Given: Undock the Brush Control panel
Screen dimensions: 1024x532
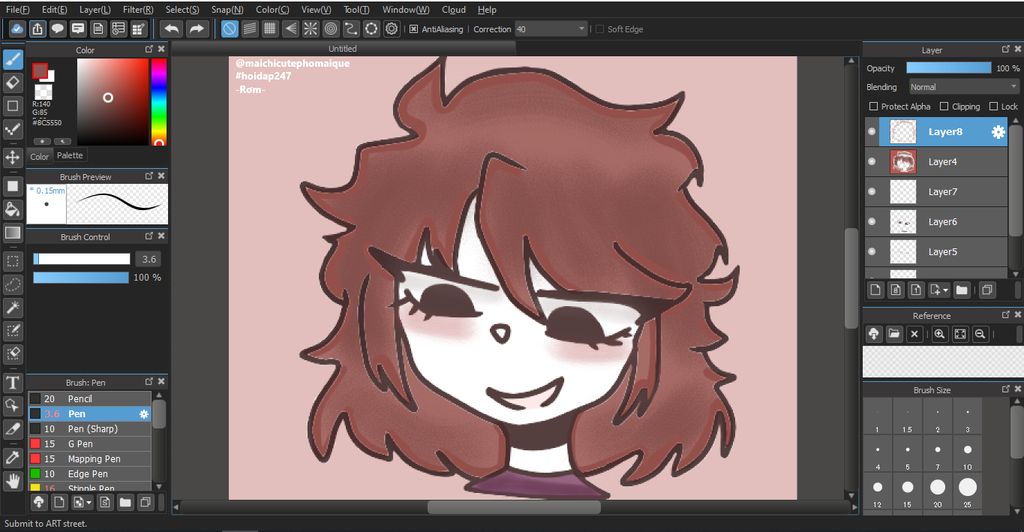Looking at the screenshot, I should point(149,236).
